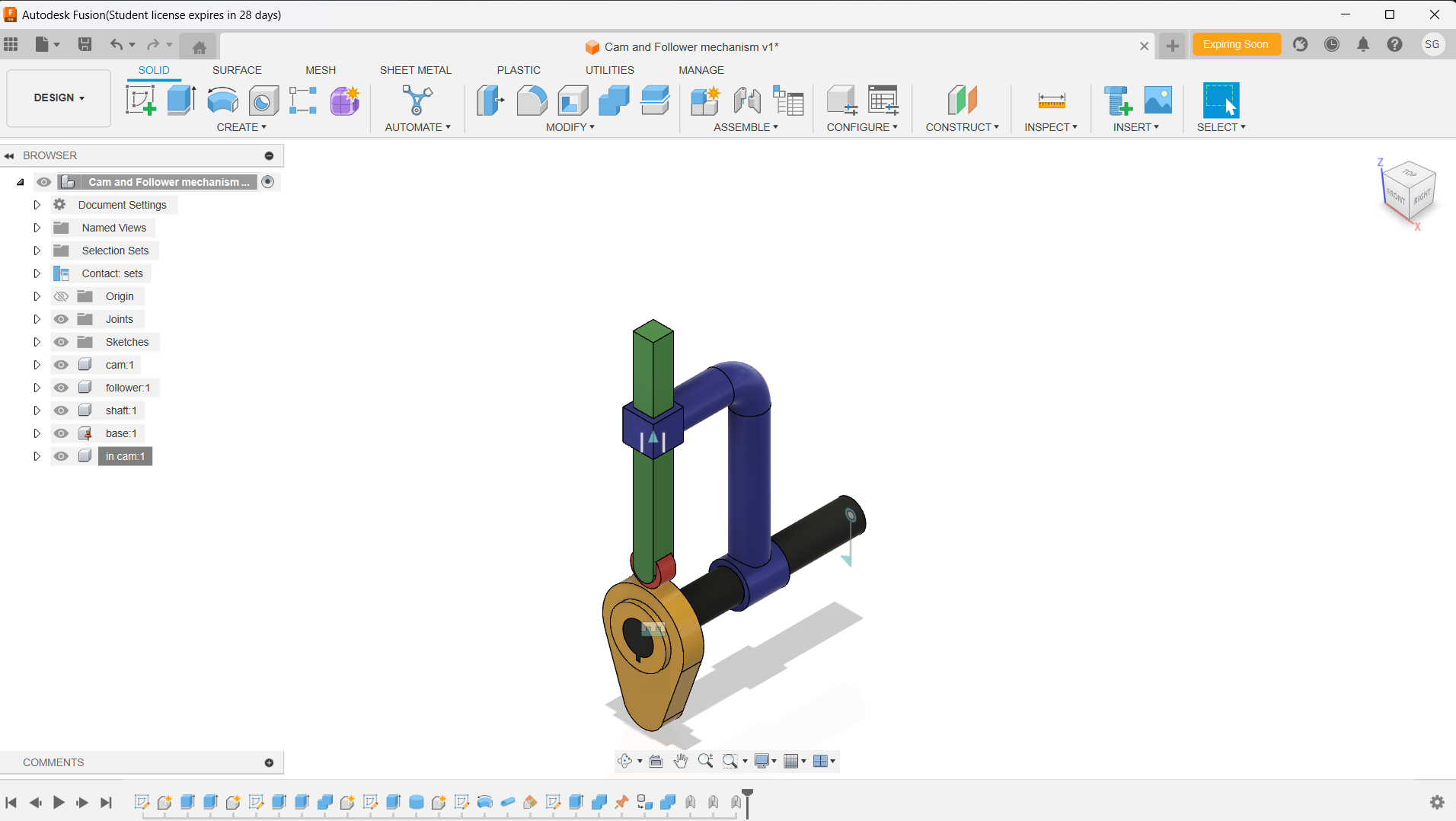1456x821 pixels.
Task: Switch to the PLASTIC tab
Action: [519, 70]
